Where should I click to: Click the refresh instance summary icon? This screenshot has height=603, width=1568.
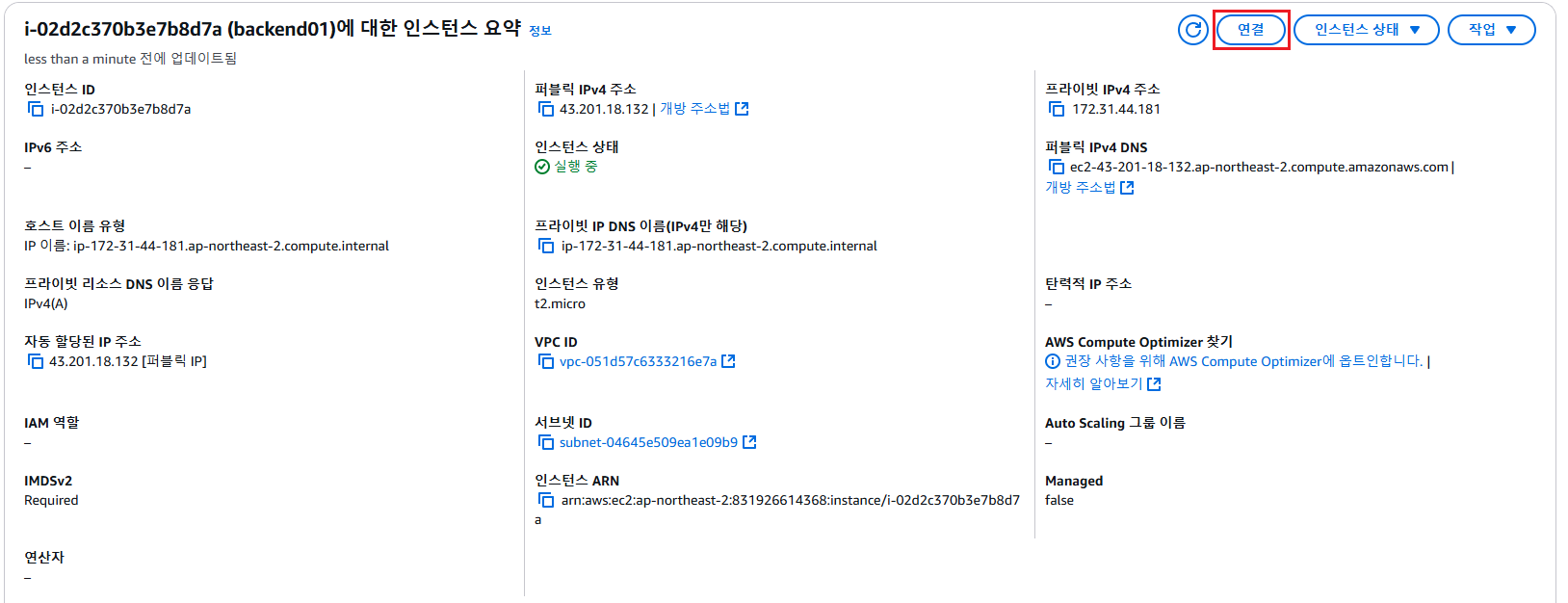tap(1192, 30)
